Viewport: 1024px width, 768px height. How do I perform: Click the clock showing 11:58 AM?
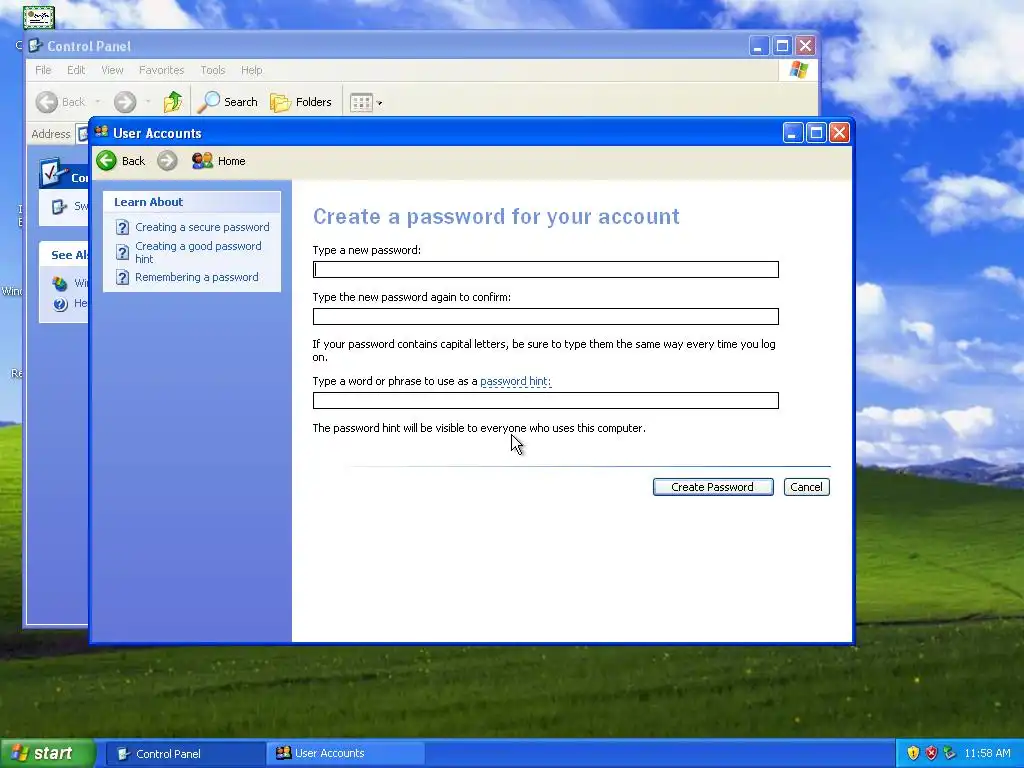pyautogui.click(x=987, y=754)
